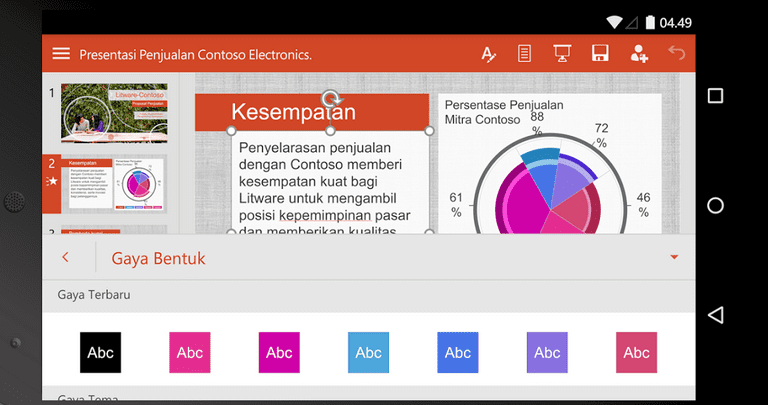Image resolution: width=768 pixels, height=405 pixels.
Task: Tap the battery status icon
Action: click(650, 22)
